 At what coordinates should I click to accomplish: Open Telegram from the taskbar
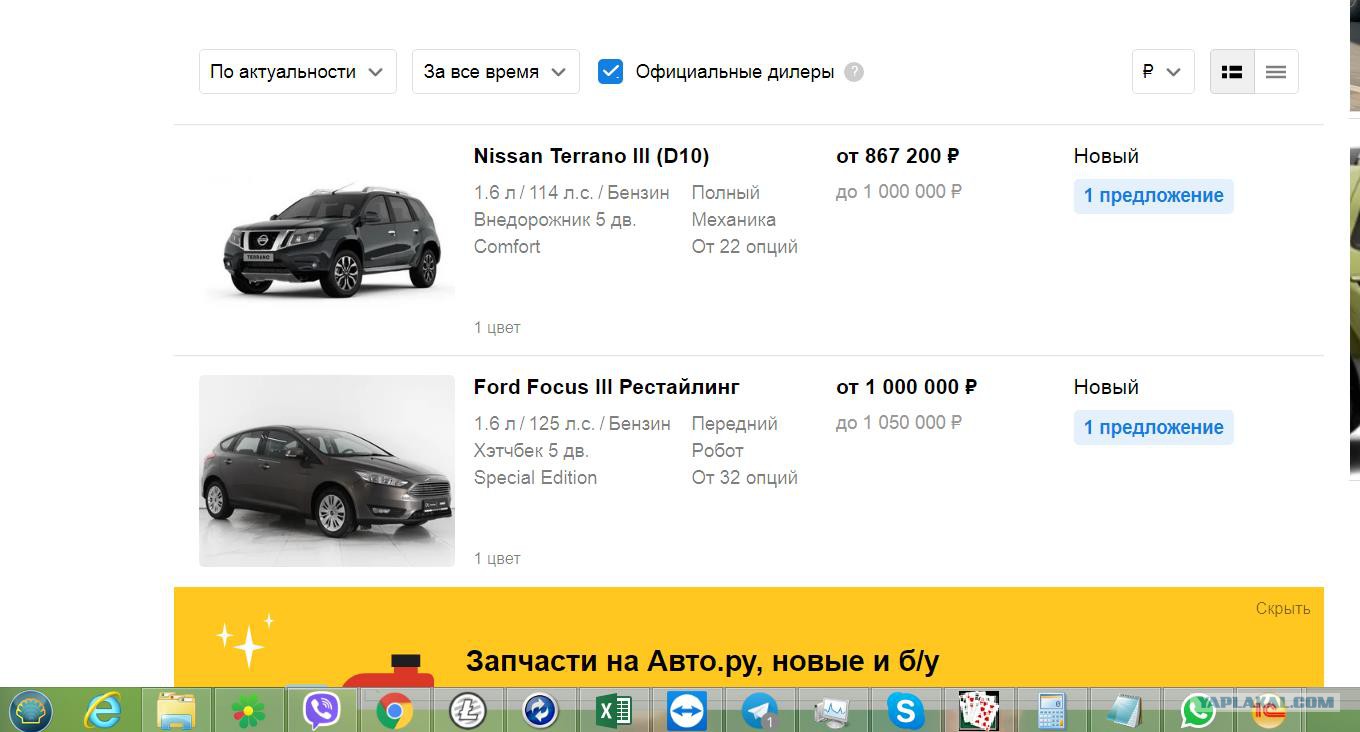pos(759,711)
